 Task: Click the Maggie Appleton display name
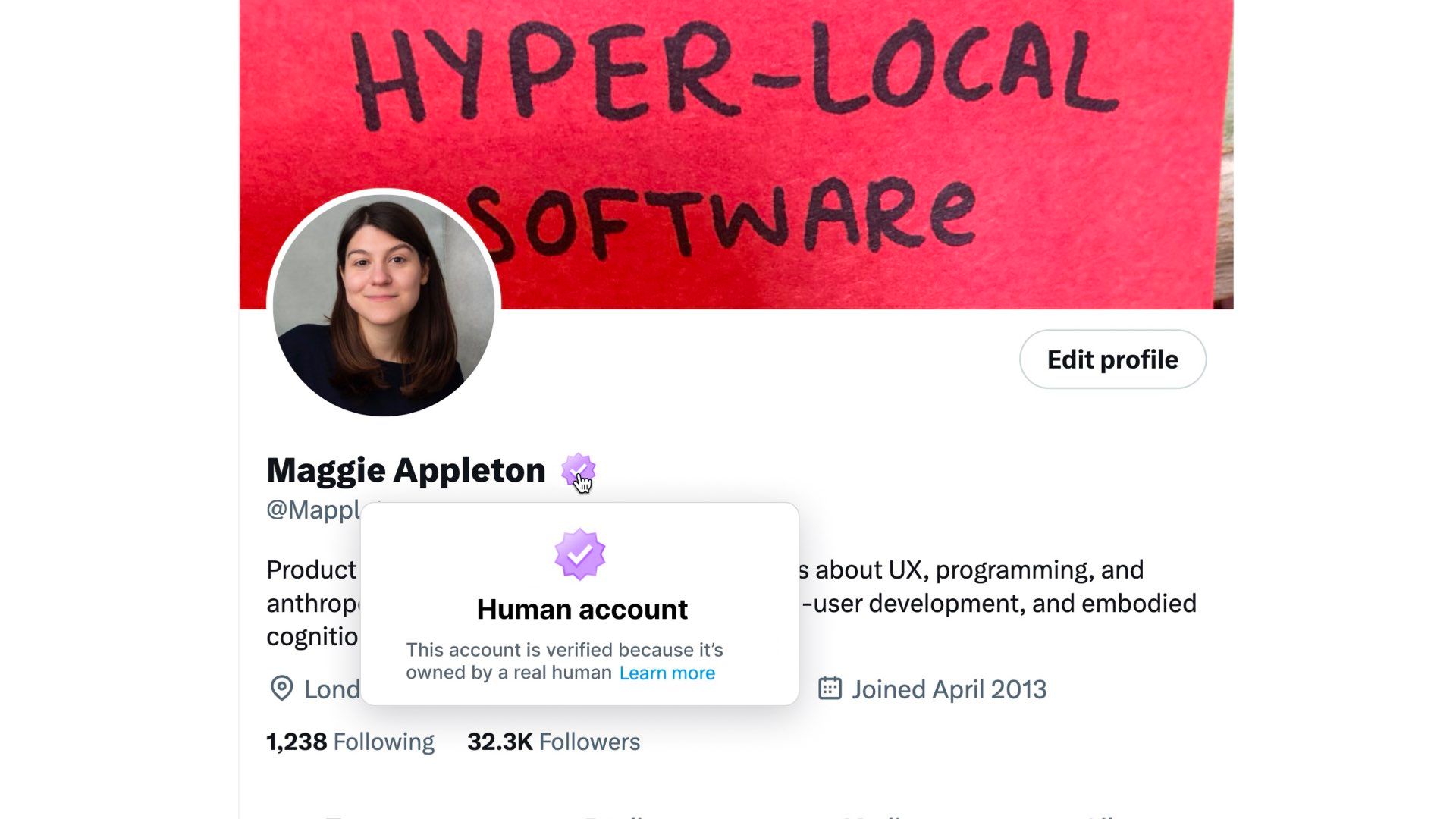406,470
